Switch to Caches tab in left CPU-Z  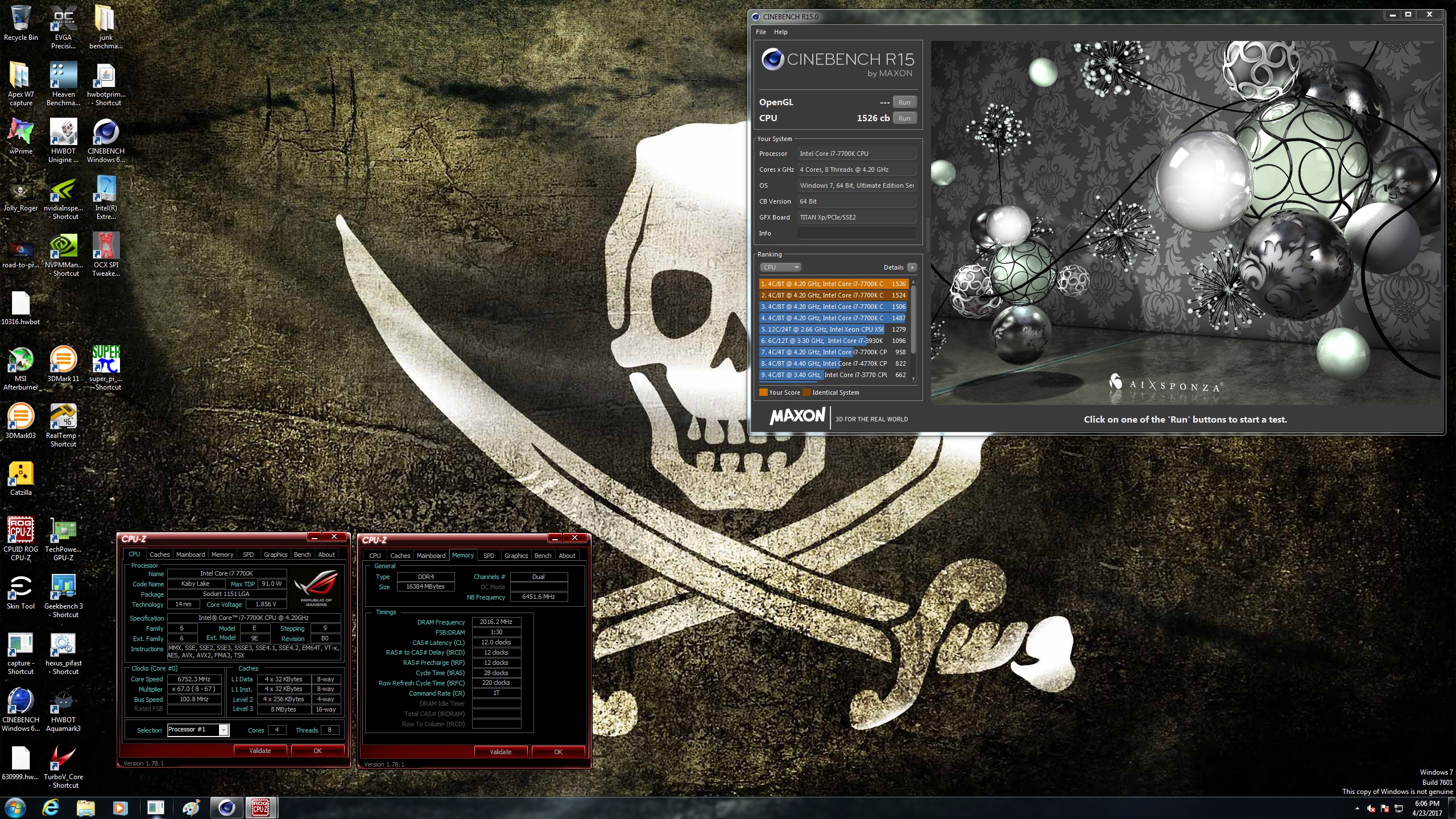[159, 555]
